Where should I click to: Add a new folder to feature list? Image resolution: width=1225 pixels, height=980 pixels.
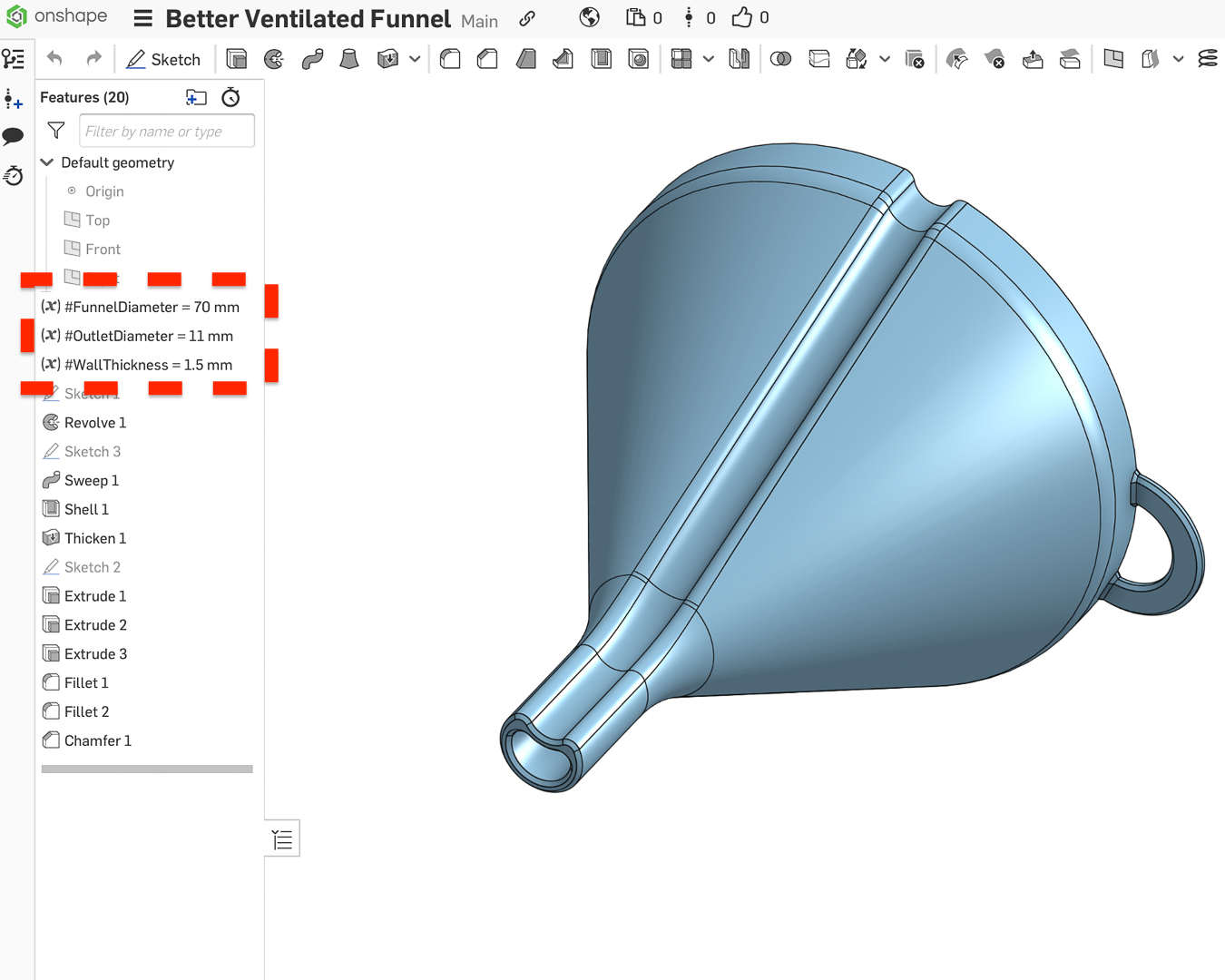point(196,97)
